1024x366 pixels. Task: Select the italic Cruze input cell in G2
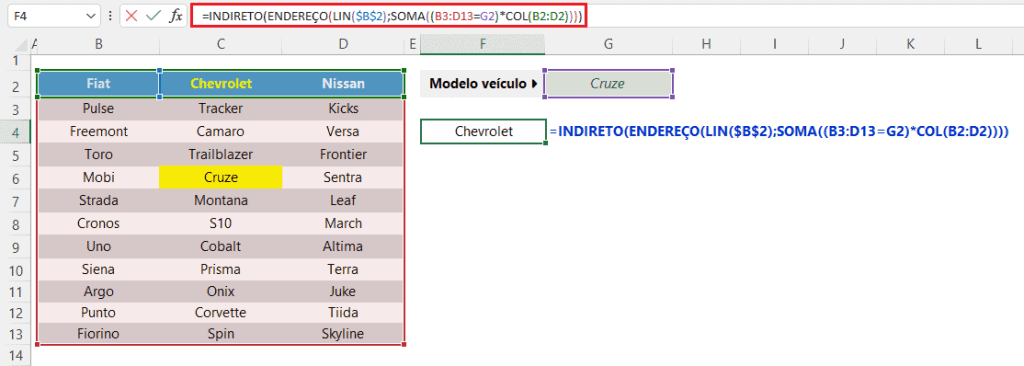point(608,84)
